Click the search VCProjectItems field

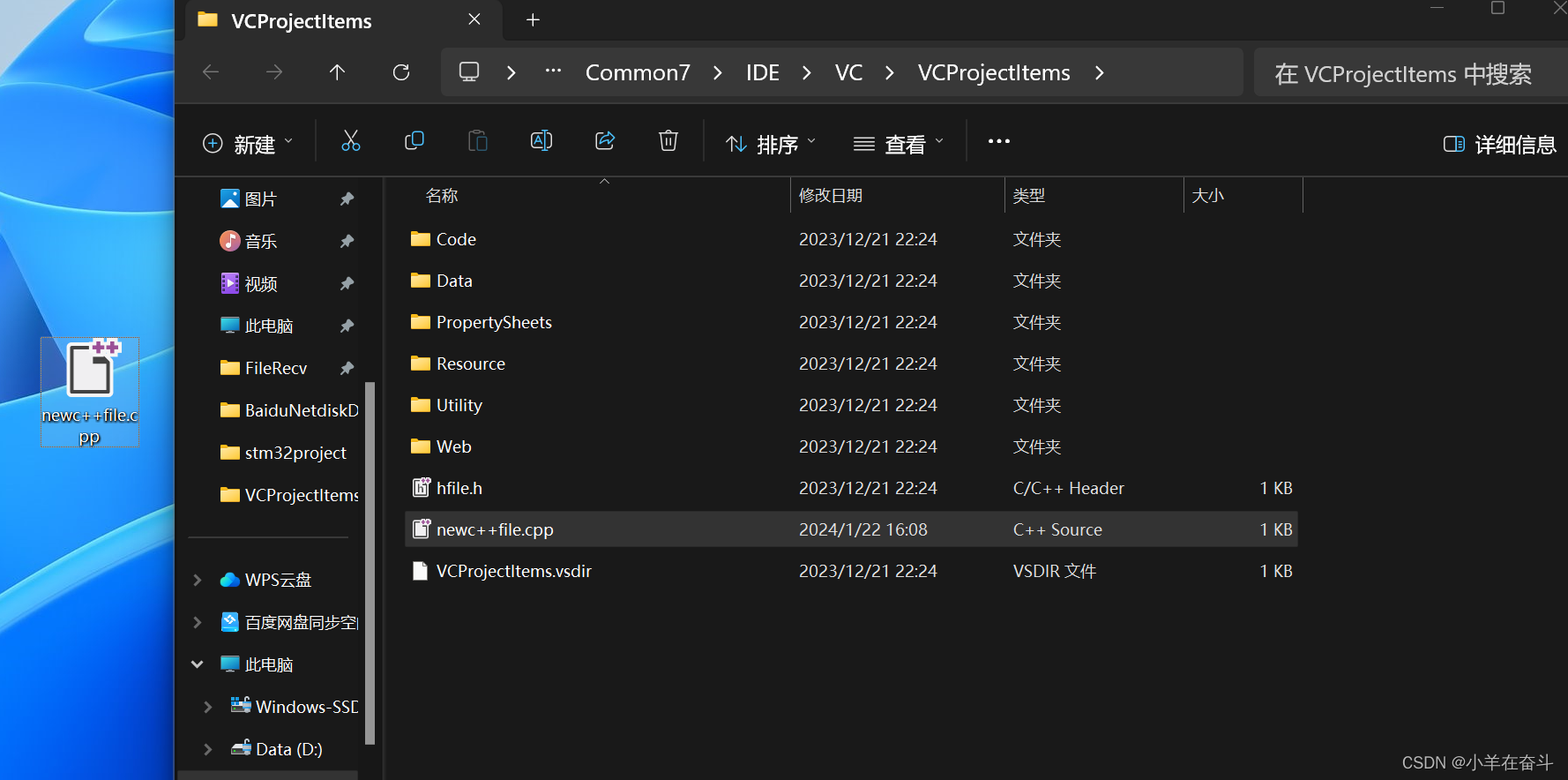point(1409,72)
